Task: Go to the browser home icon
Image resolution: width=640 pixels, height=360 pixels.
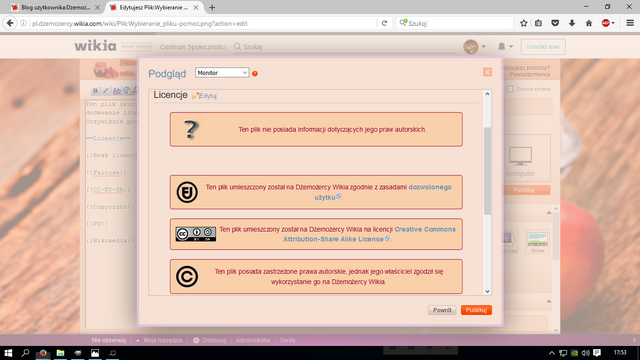Action: pyautogui.click(x=589, y=23)
